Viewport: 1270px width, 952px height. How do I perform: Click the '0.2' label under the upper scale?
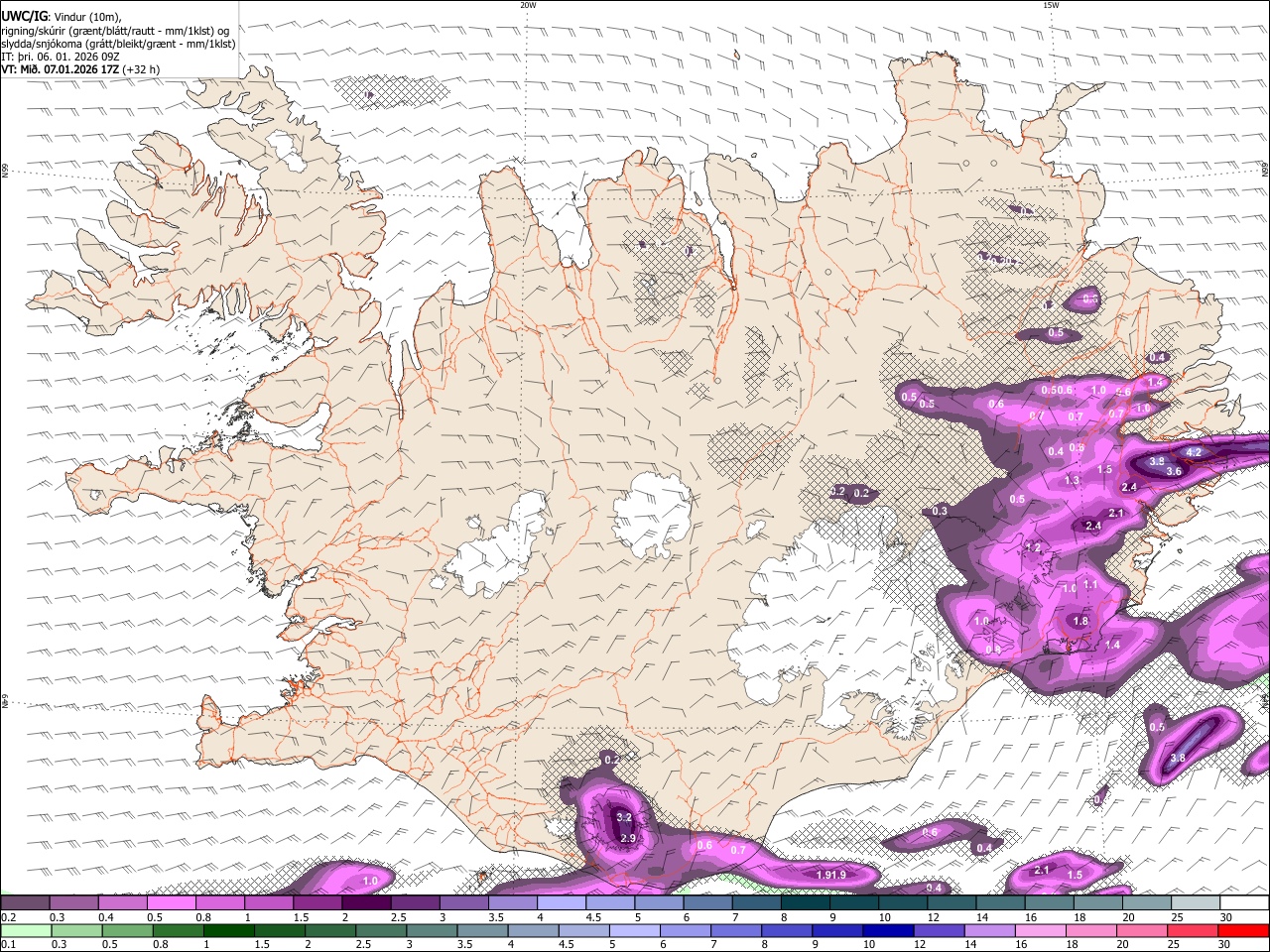click(8, 917)
